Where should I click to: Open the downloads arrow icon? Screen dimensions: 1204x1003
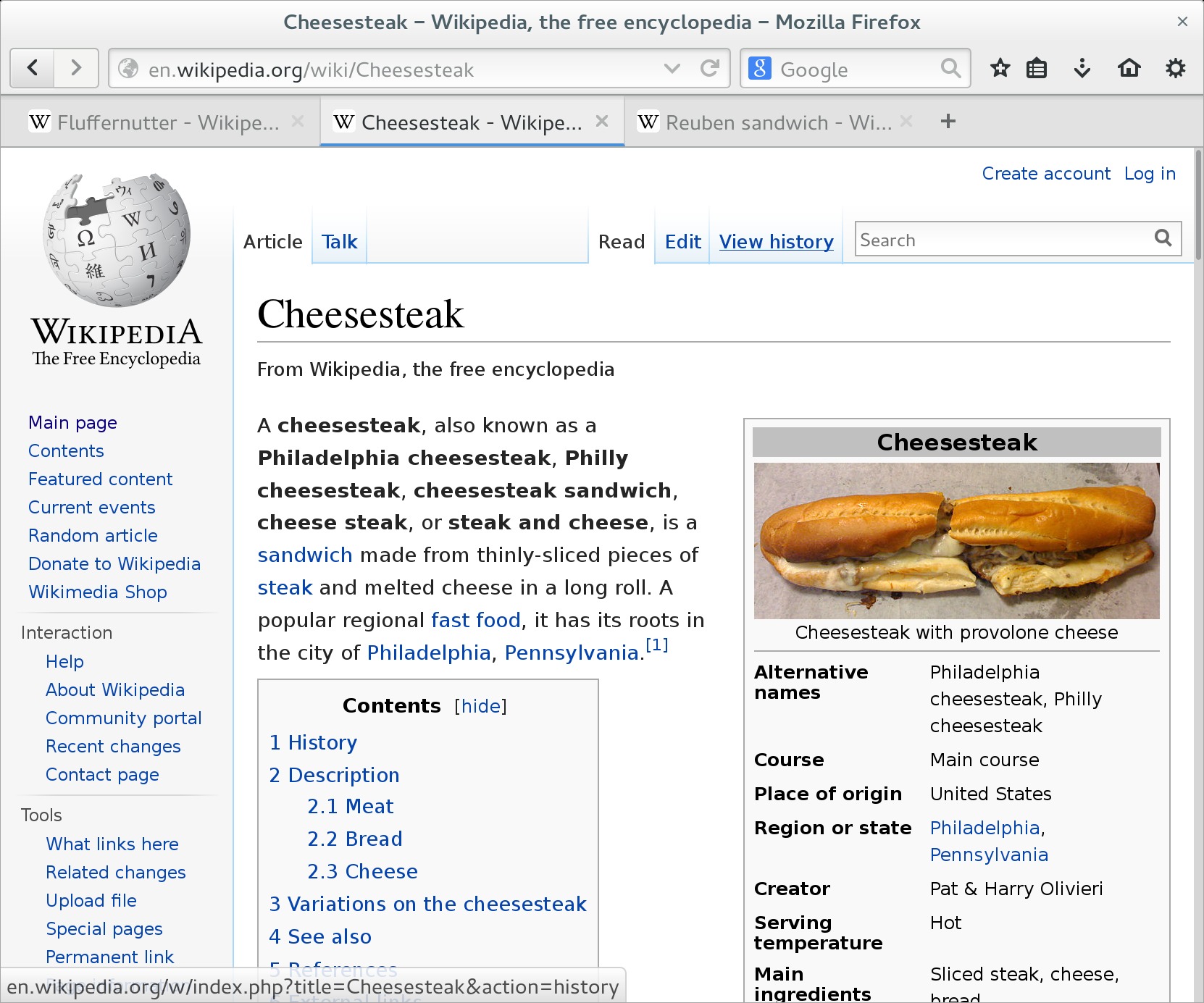1082,69
